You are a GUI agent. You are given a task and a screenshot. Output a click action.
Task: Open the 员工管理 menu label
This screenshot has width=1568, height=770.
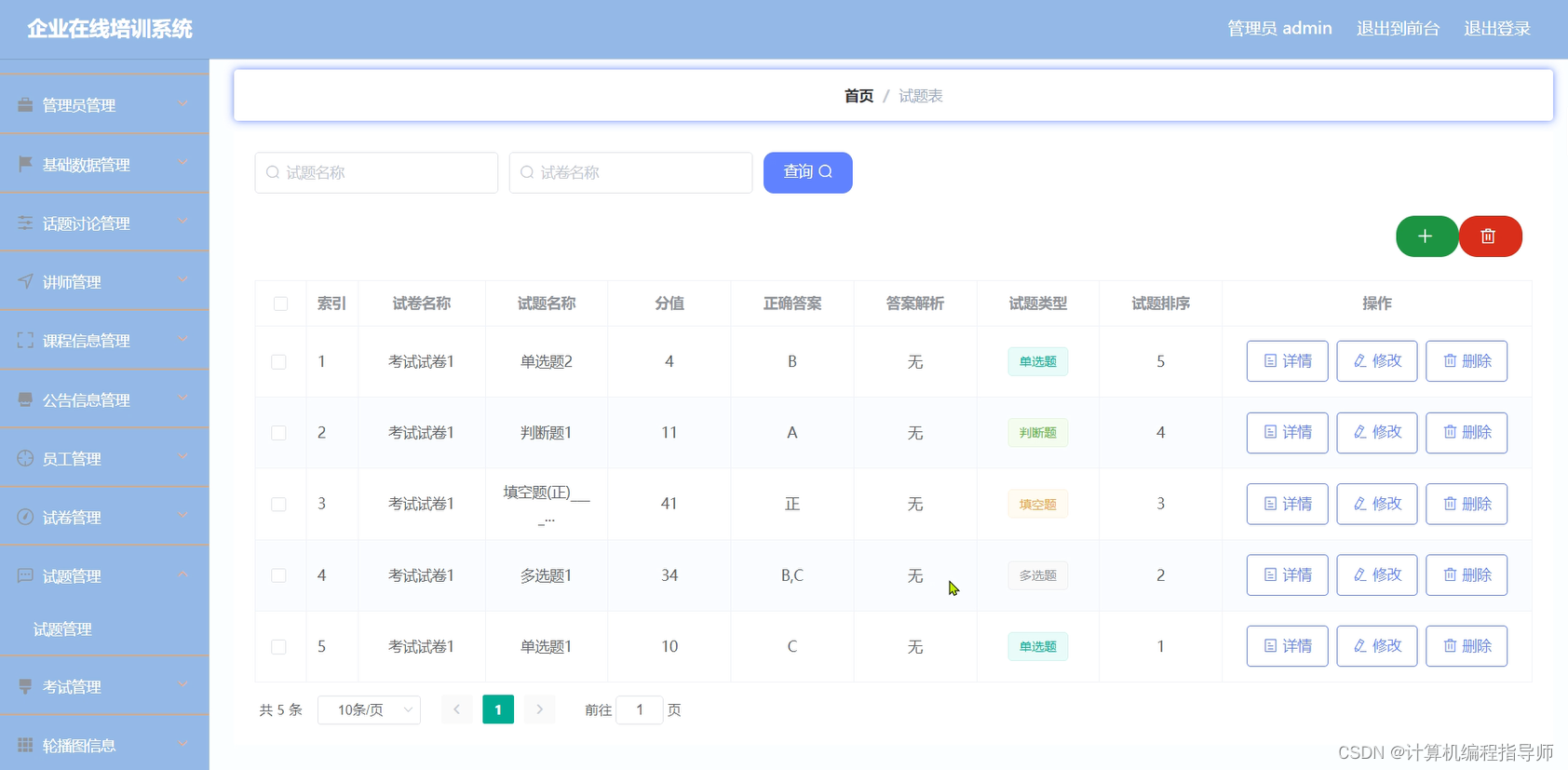click(x=72, y=459)
